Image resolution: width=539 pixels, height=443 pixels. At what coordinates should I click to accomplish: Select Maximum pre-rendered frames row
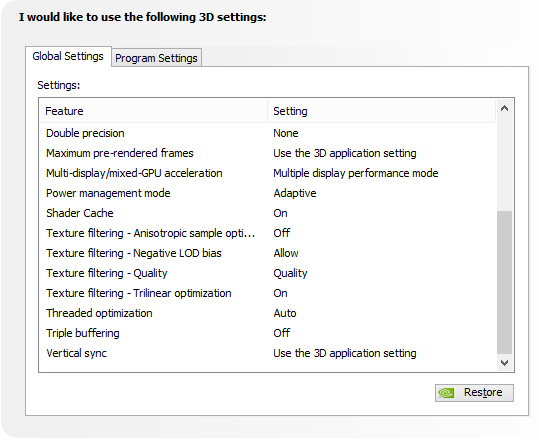(268, 153)
